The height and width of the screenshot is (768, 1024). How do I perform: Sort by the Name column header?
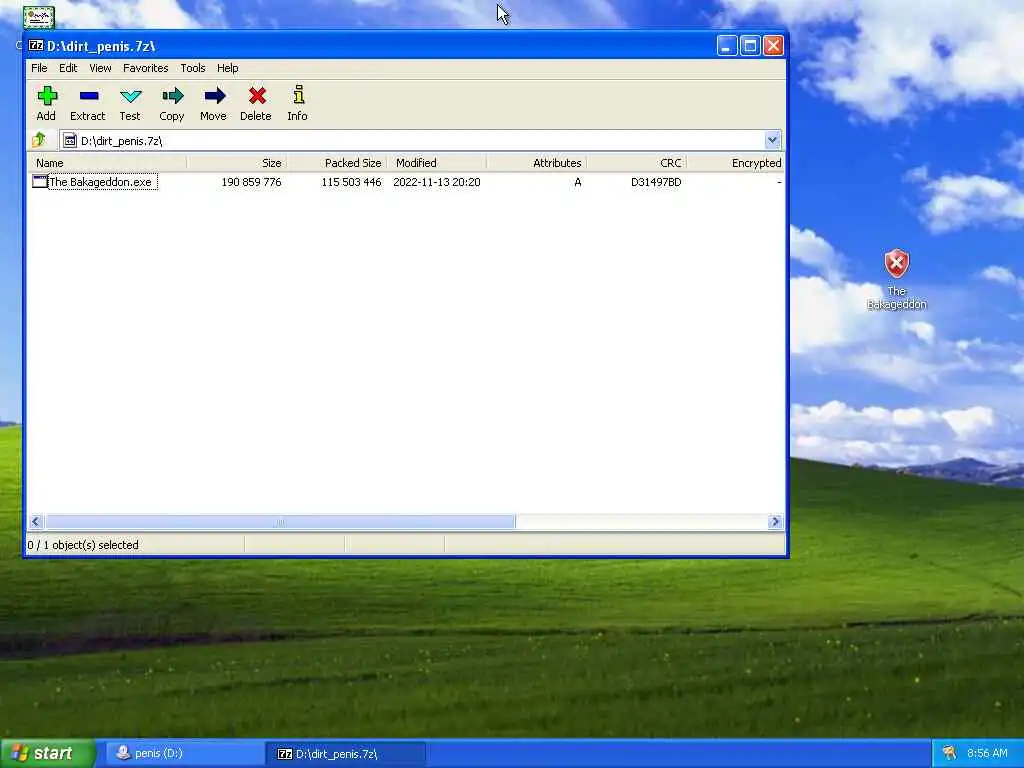(x=107, y=163)
